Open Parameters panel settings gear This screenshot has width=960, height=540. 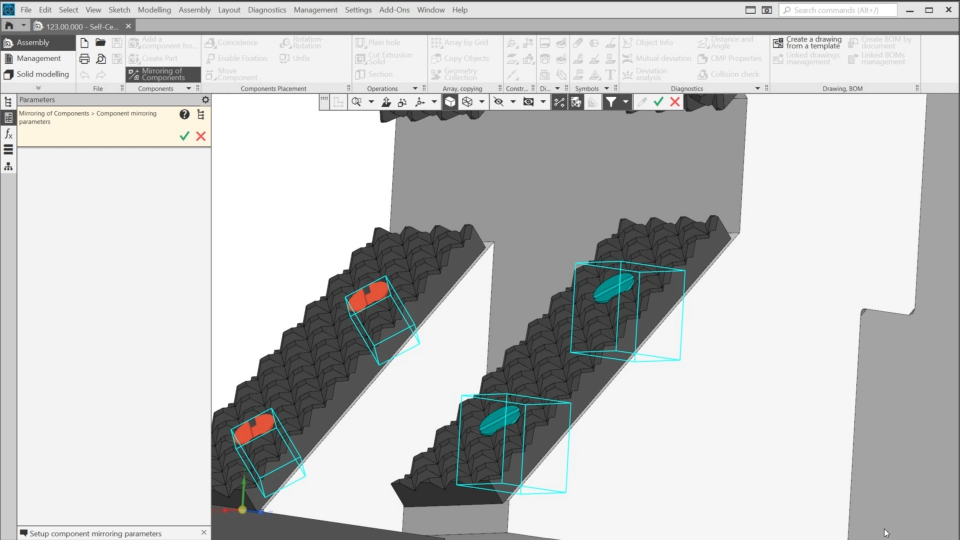coord(205,100)
